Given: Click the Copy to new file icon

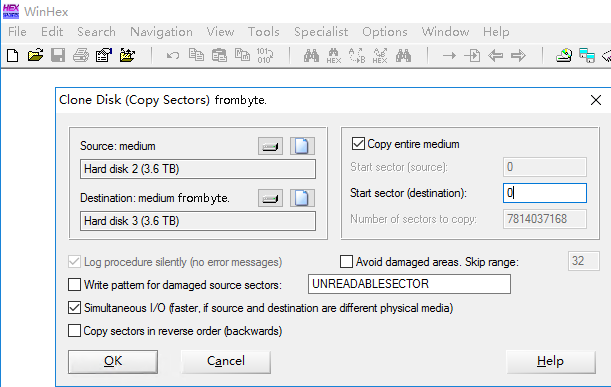Looking at the screenshot, I should coord(242,56).
